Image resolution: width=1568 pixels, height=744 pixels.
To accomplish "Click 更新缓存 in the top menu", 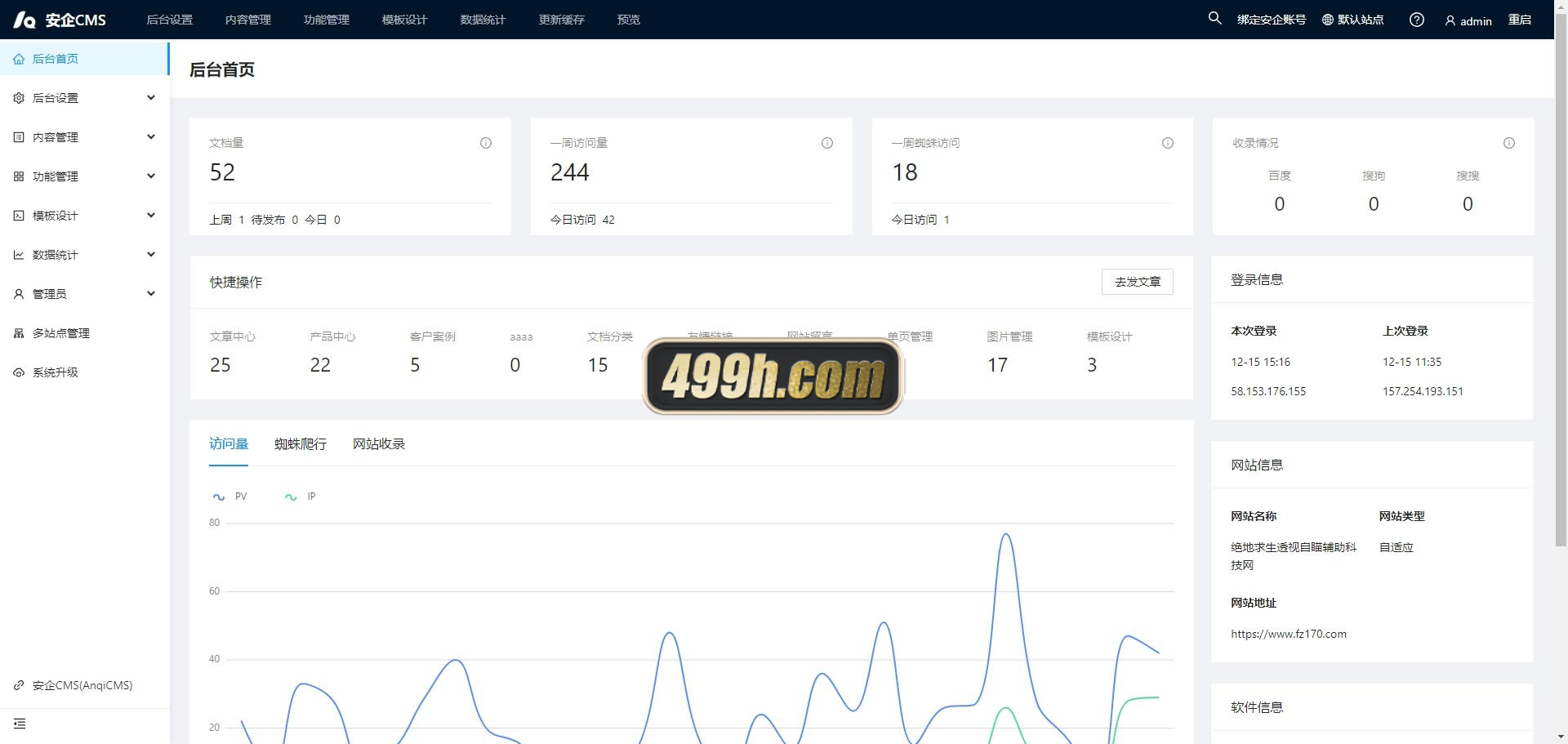I will pyautogui.click(x=562, y=20).
